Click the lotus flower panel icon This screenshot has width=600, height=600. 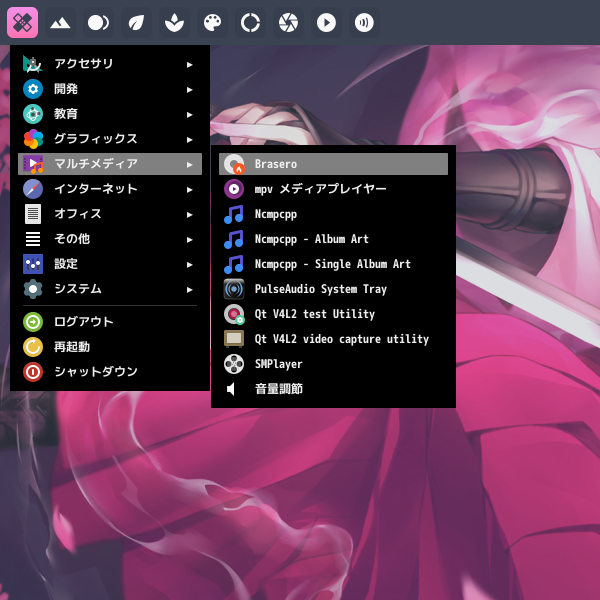pyautogui.click(x=174, y=23)
